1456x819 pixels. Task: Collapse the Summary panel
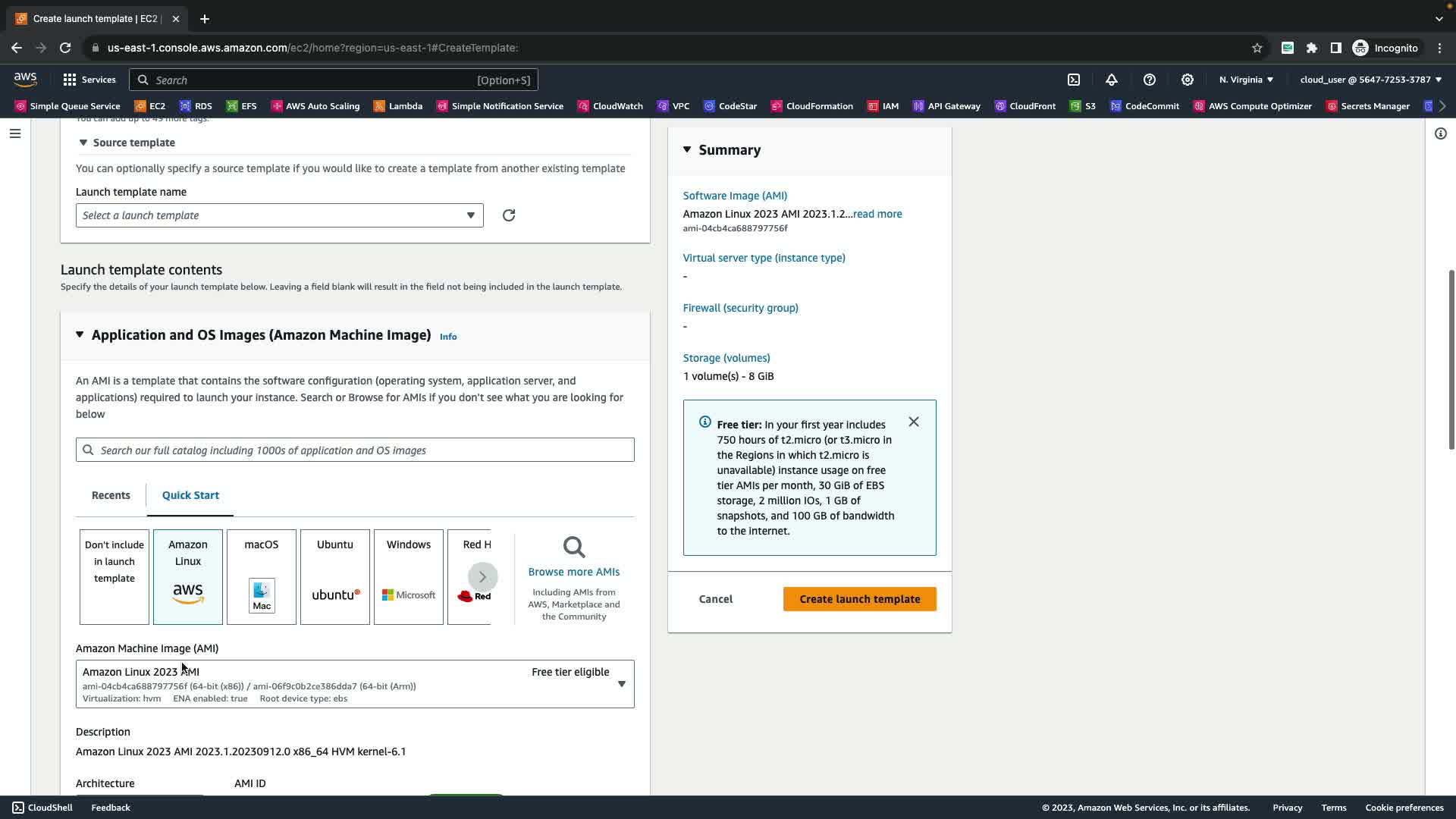687,149
